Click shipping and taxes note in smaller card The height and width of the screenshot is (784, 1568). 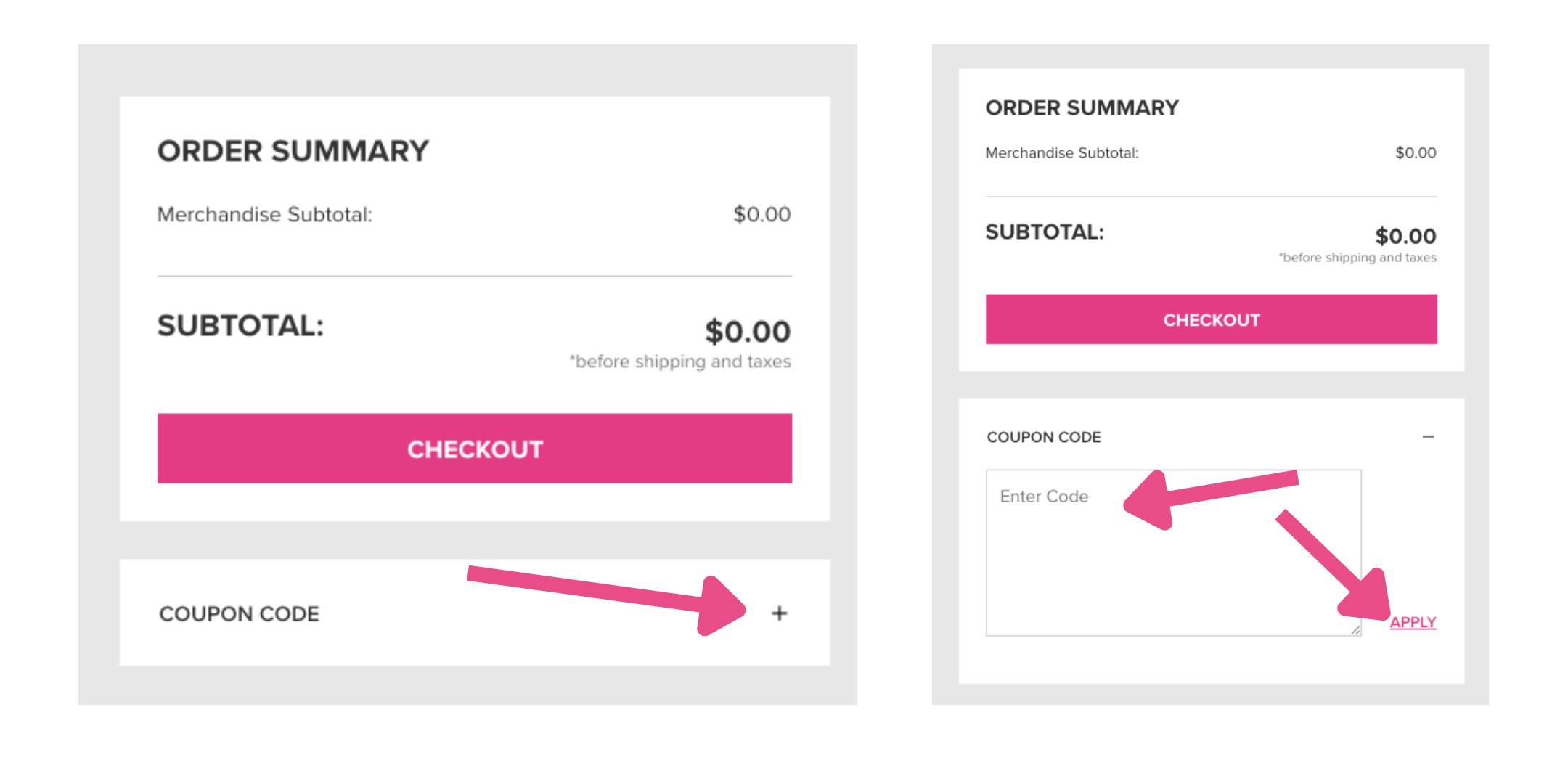pos(1357,258)
